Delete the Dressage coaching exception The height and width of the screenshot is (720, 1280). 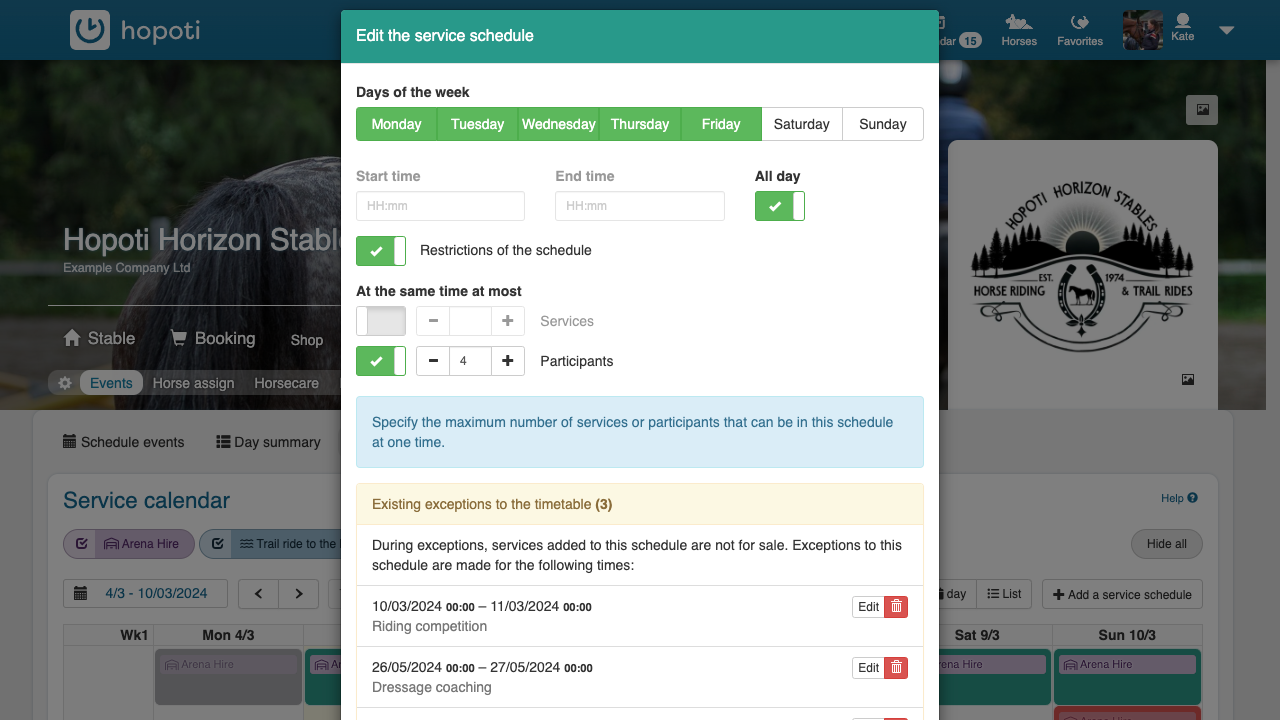tap(896, 668)
